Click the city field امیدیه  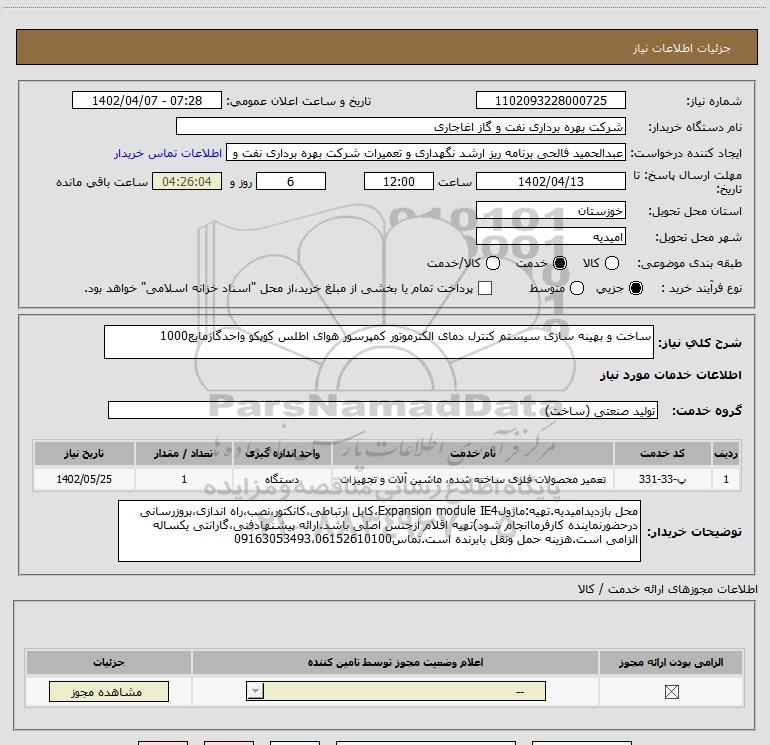click(x=550, y=237)
